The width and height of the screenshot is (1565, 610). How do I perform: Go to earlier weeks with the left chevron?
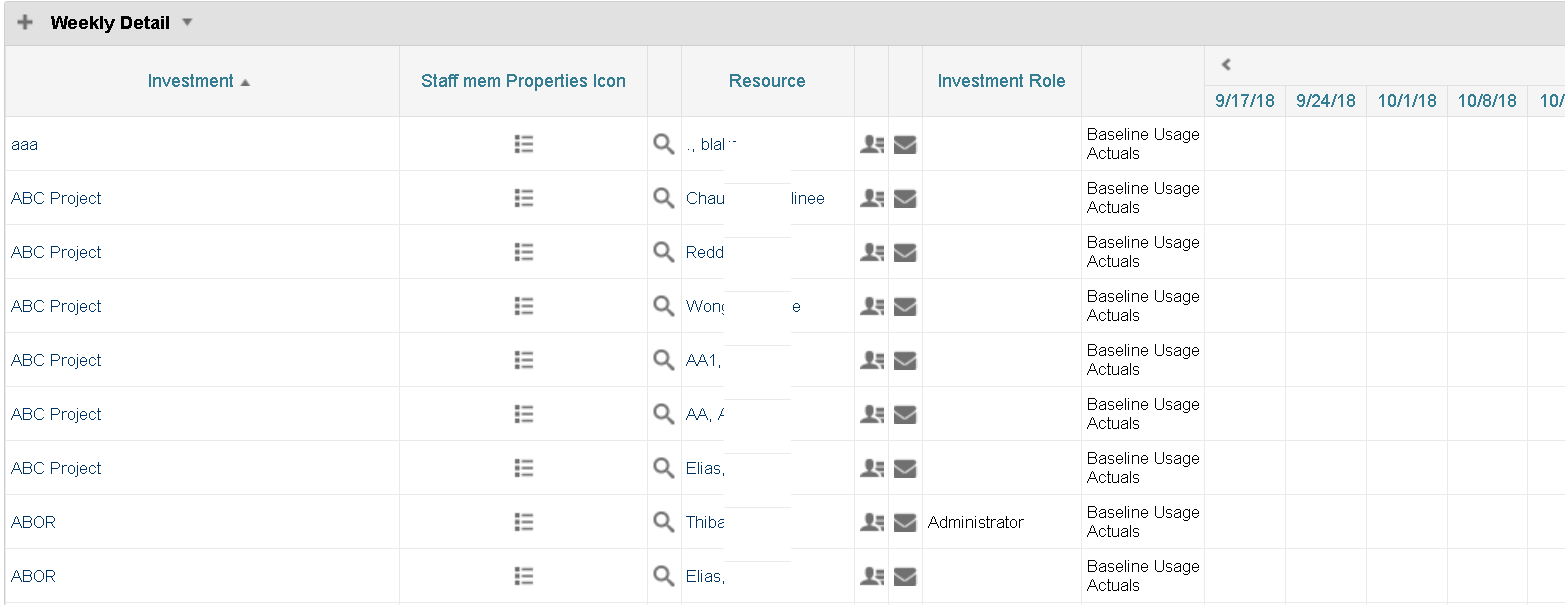(1225, 65)
